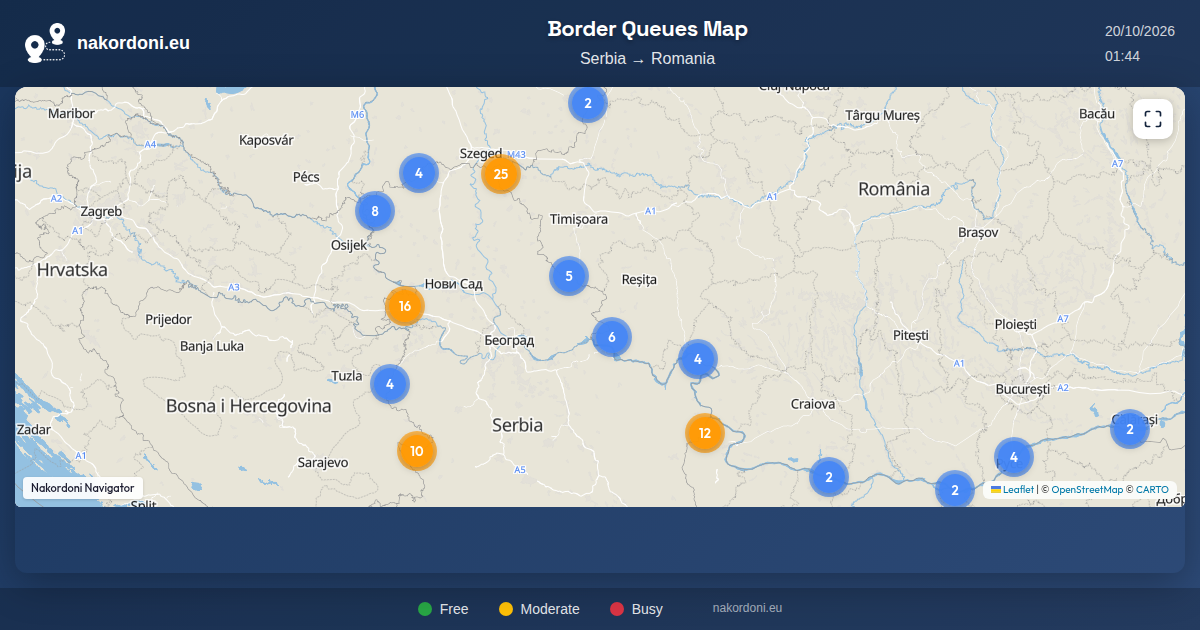
Task: Click the nakordoni.eu map pin logo
Action: (45, 43)
